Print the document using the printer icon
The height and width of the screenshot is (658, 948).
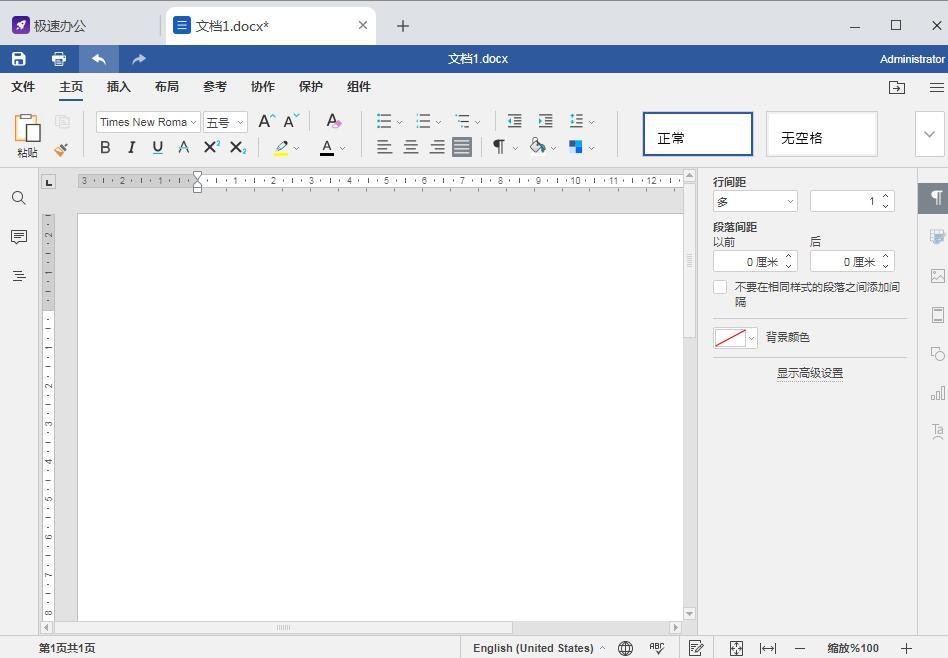coord(59,59)
